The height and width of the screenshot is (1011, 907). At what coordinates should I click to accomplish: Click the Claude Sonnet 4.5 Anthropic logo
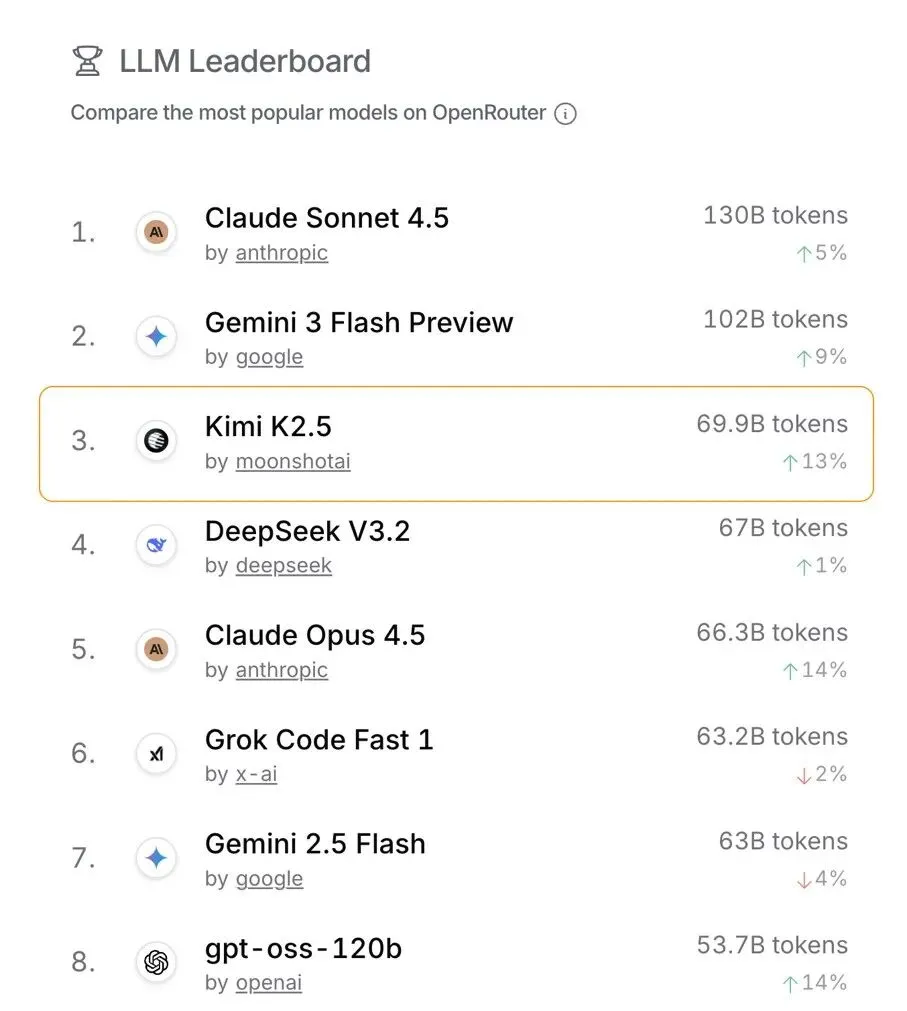coord(156,233)
